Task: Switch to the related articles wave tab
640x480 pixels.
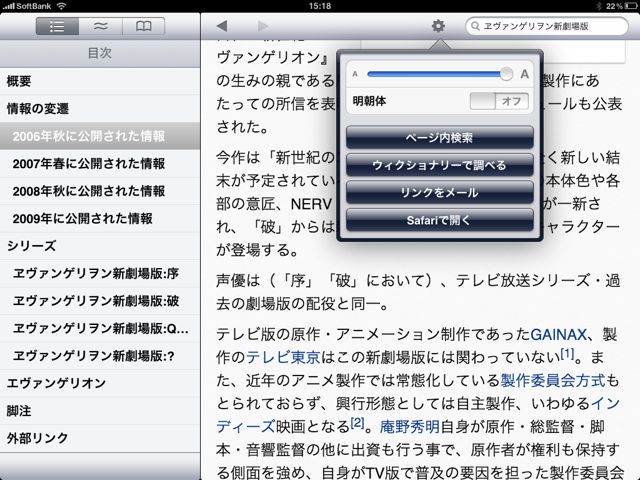Action: pyautogui.click(x=100, y=27)
